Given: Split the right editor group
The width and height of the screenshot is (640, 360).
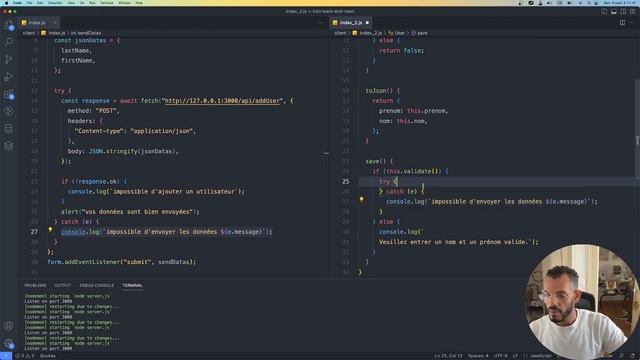Looking at the screenshot, I should (622, 22).
